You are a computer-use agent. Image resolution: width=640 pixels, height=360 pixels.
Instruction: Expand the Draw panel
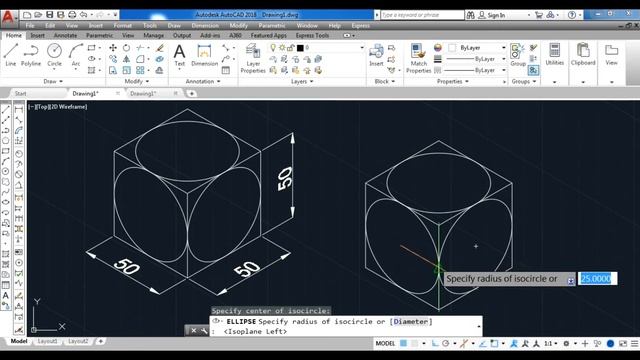point(53,82)
